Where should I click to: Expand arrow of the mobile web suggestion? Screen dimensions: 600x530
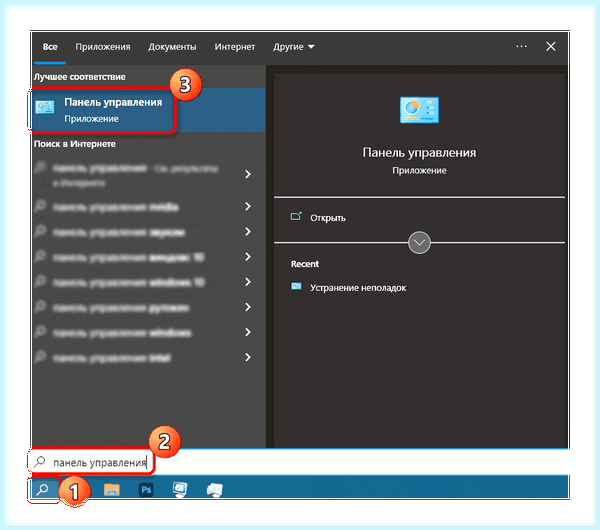[248, 207]
